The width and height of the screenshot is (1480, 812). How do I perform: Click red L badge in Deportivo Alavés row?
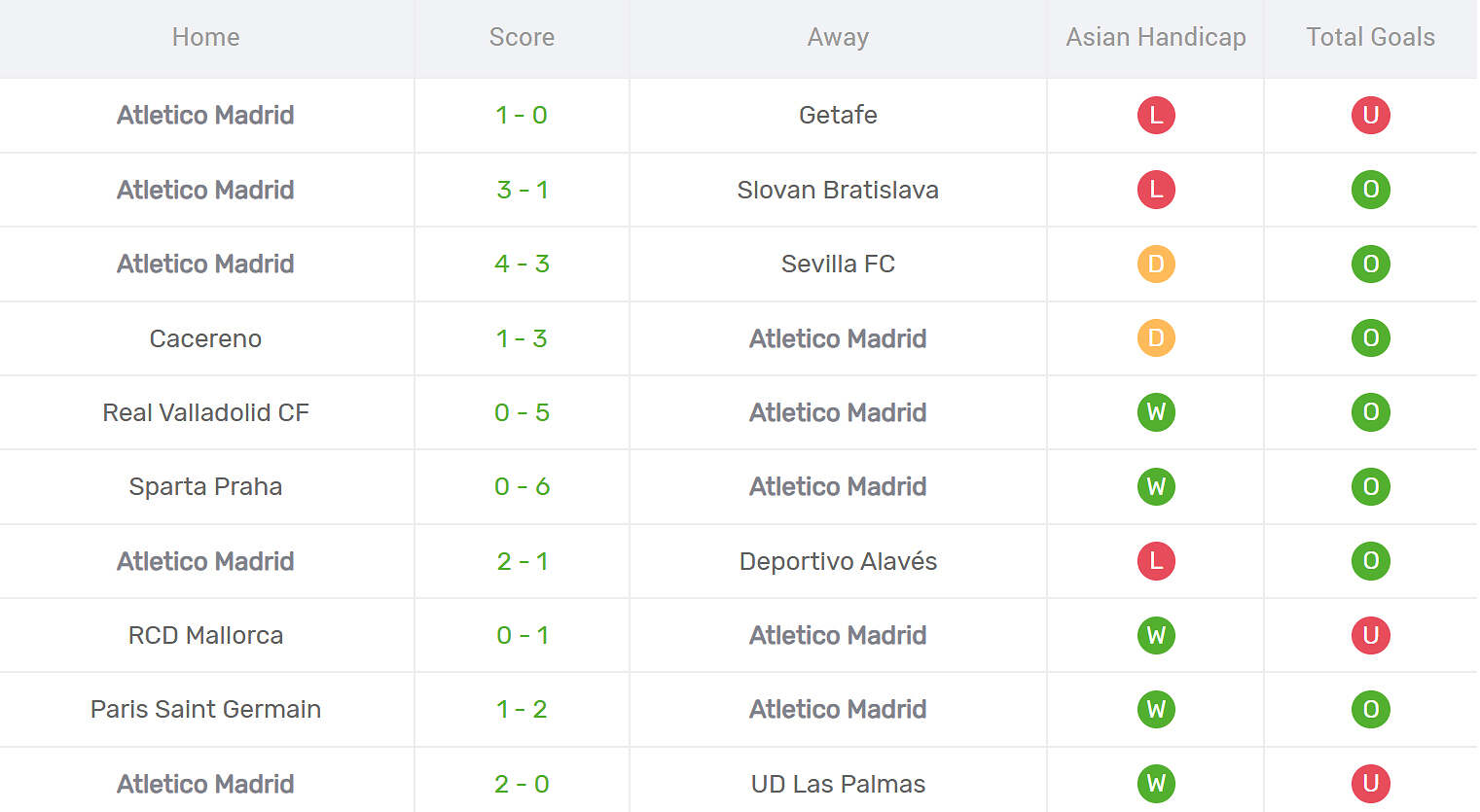tap(1156, 561)
